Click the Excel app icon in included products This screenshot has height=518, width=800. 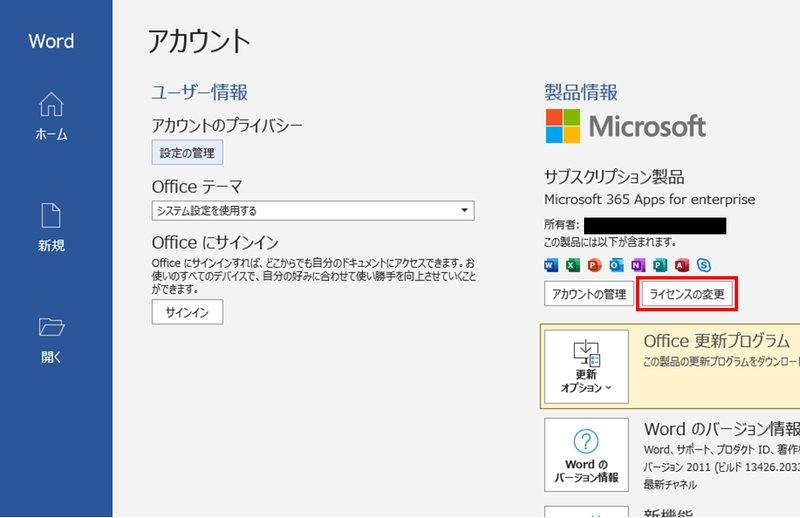pyautogui.click(x=573, y=265)
